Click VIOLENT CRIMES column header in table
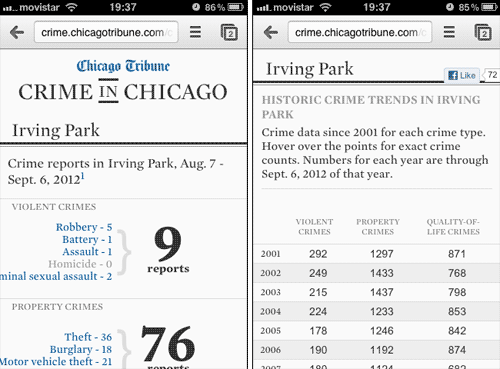 pos(314,227)
